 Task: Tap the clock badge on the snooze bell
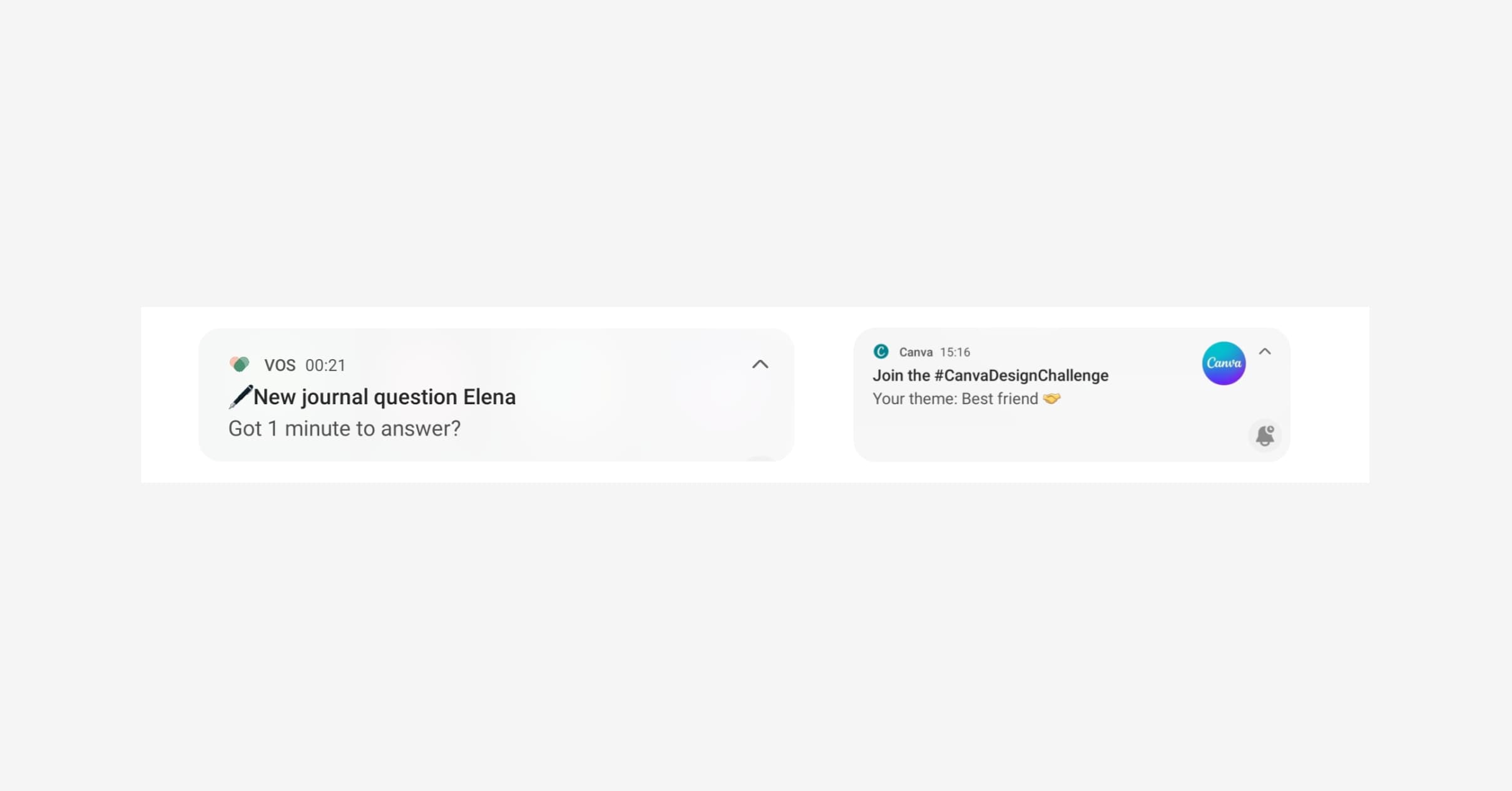pyautogui.click(x=1271, y=429)
